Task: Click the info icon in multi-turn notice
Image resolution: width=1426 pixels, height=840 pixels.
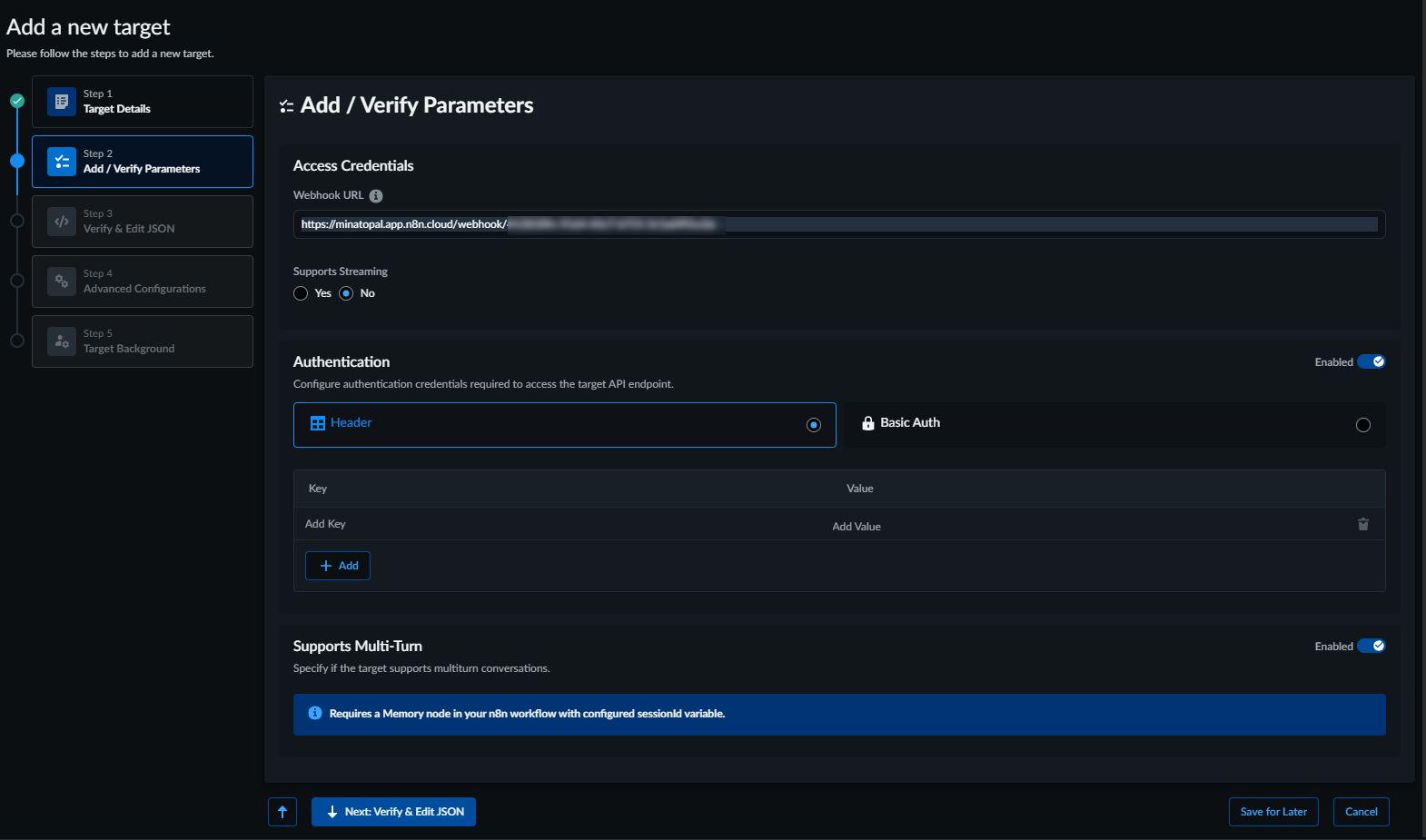Action: [315, 713]
